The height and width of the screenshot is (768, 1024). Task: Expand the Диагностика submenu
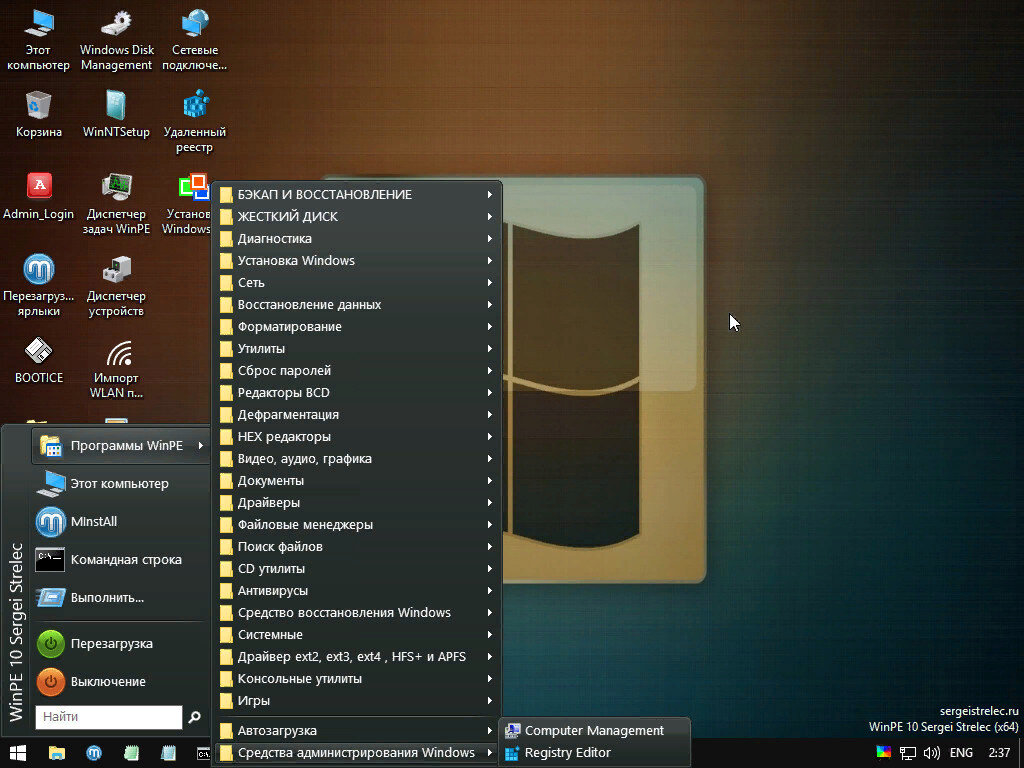click(x=357, y=238)
